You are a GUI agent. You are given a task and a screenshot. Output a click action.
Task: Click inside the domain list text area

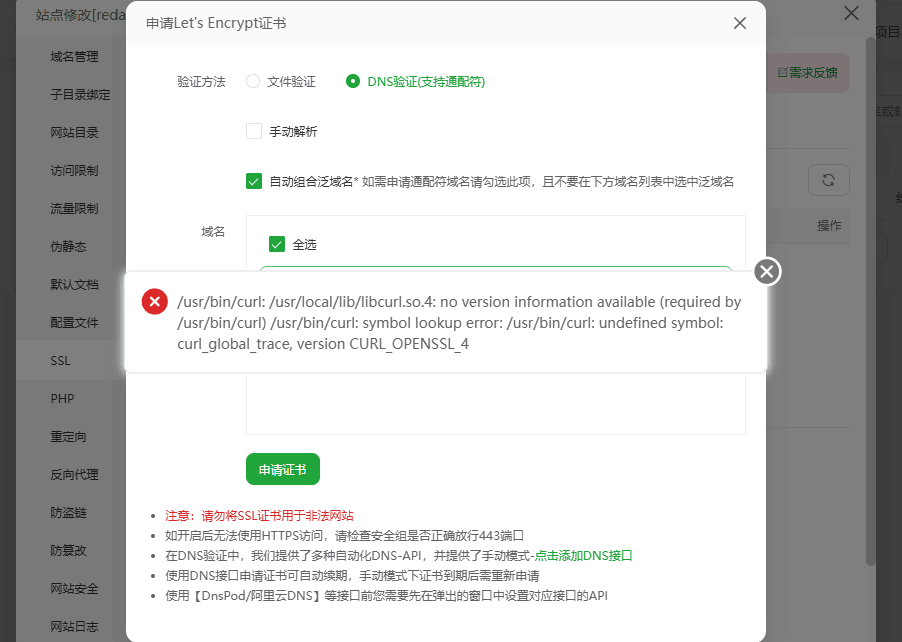(495, 400)
